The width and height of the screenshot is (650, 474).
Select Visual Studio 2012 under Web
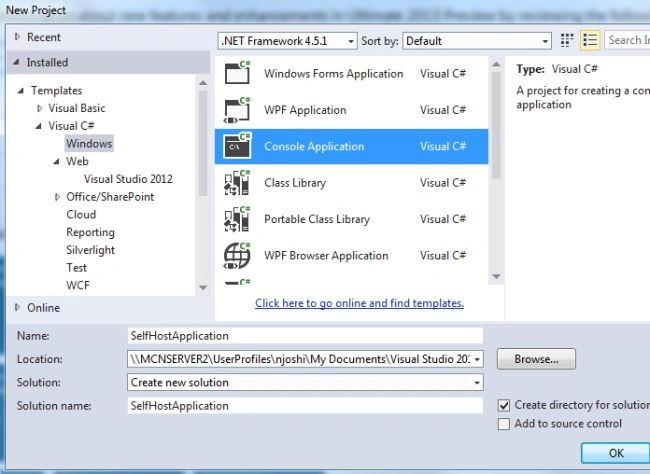point(128,179)
